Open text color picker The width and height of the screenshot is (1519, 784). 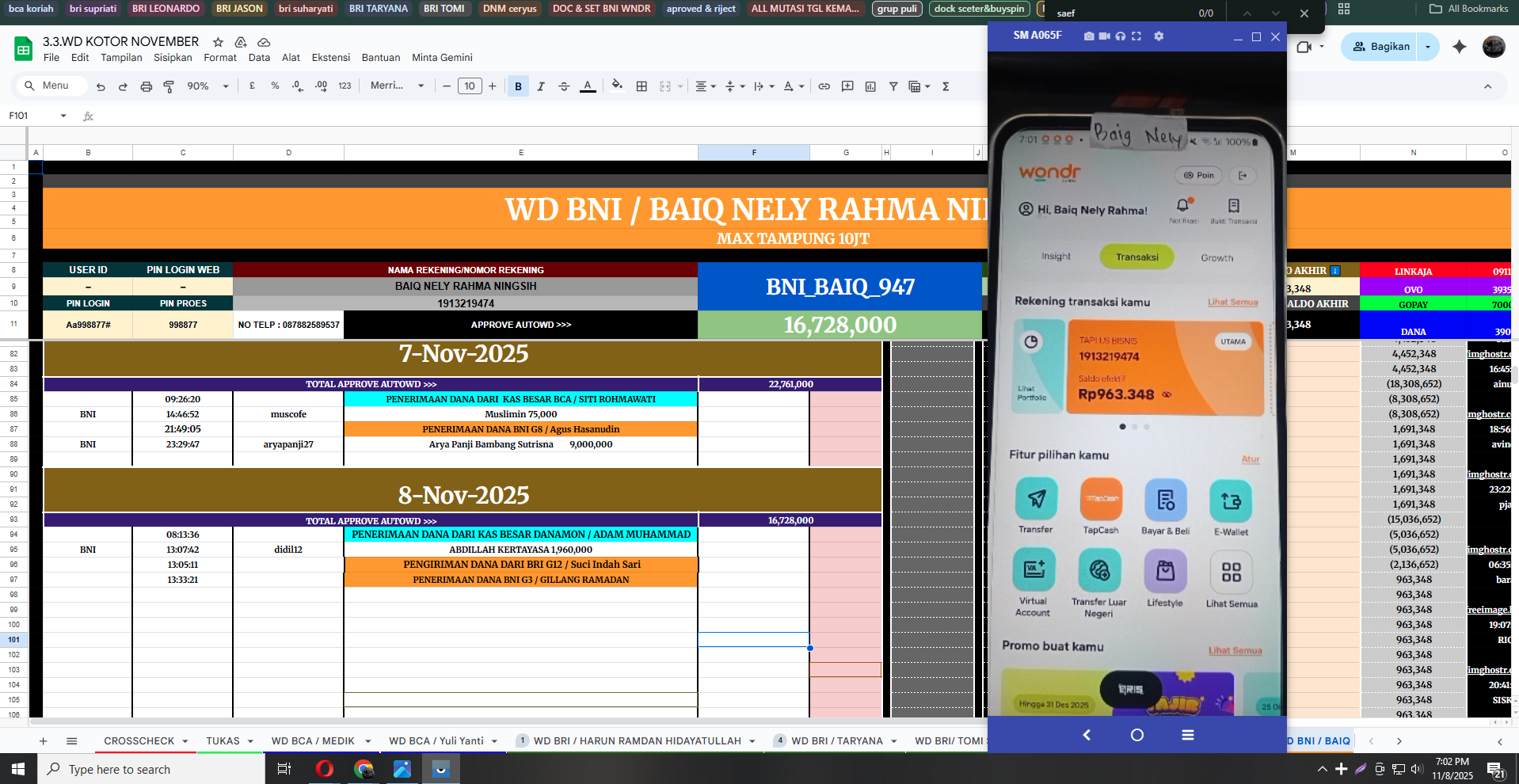[x=588, y=86]
